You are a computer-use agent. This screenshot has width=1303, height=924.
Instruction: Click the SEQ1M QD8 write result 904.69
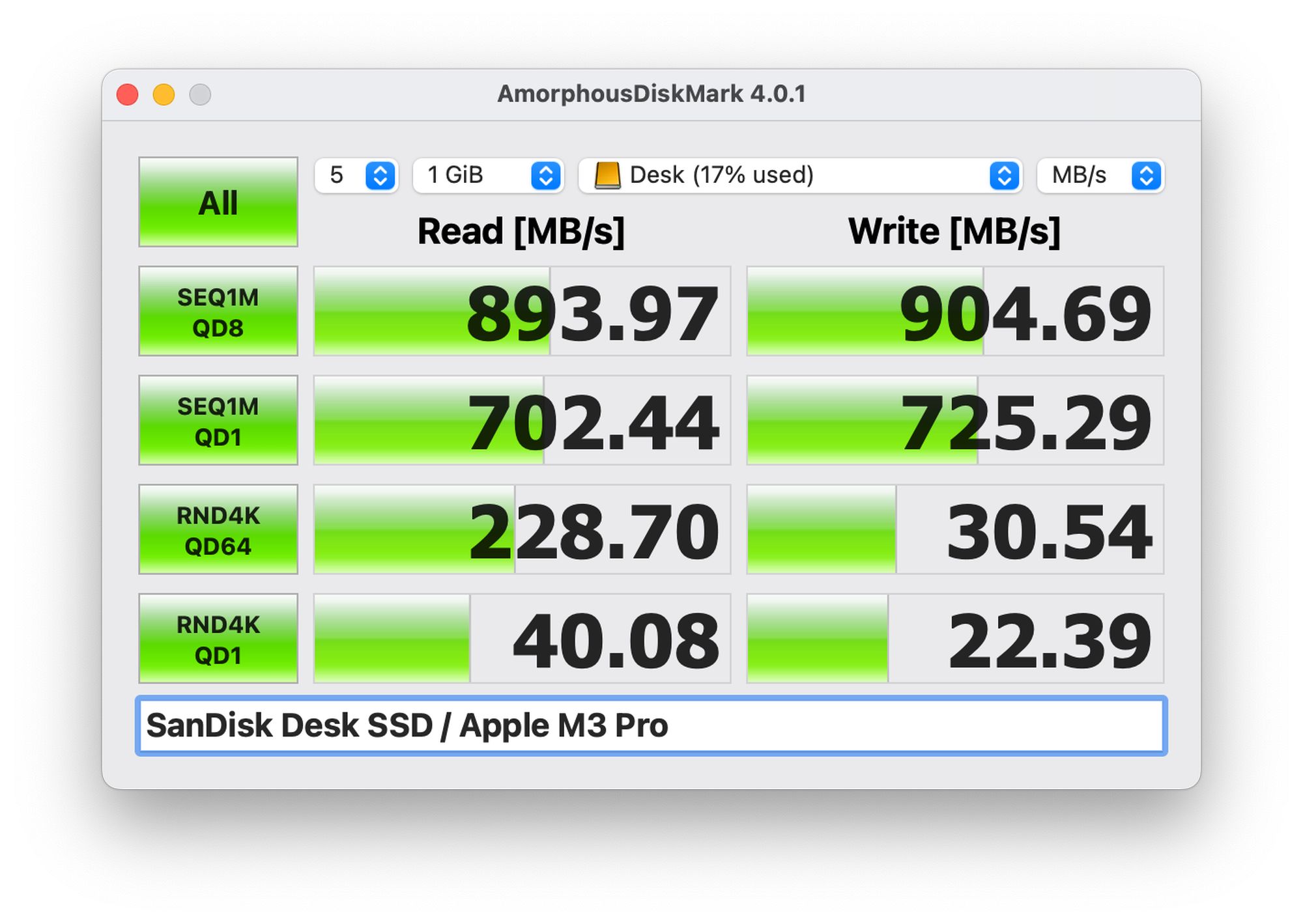point(955,311)
